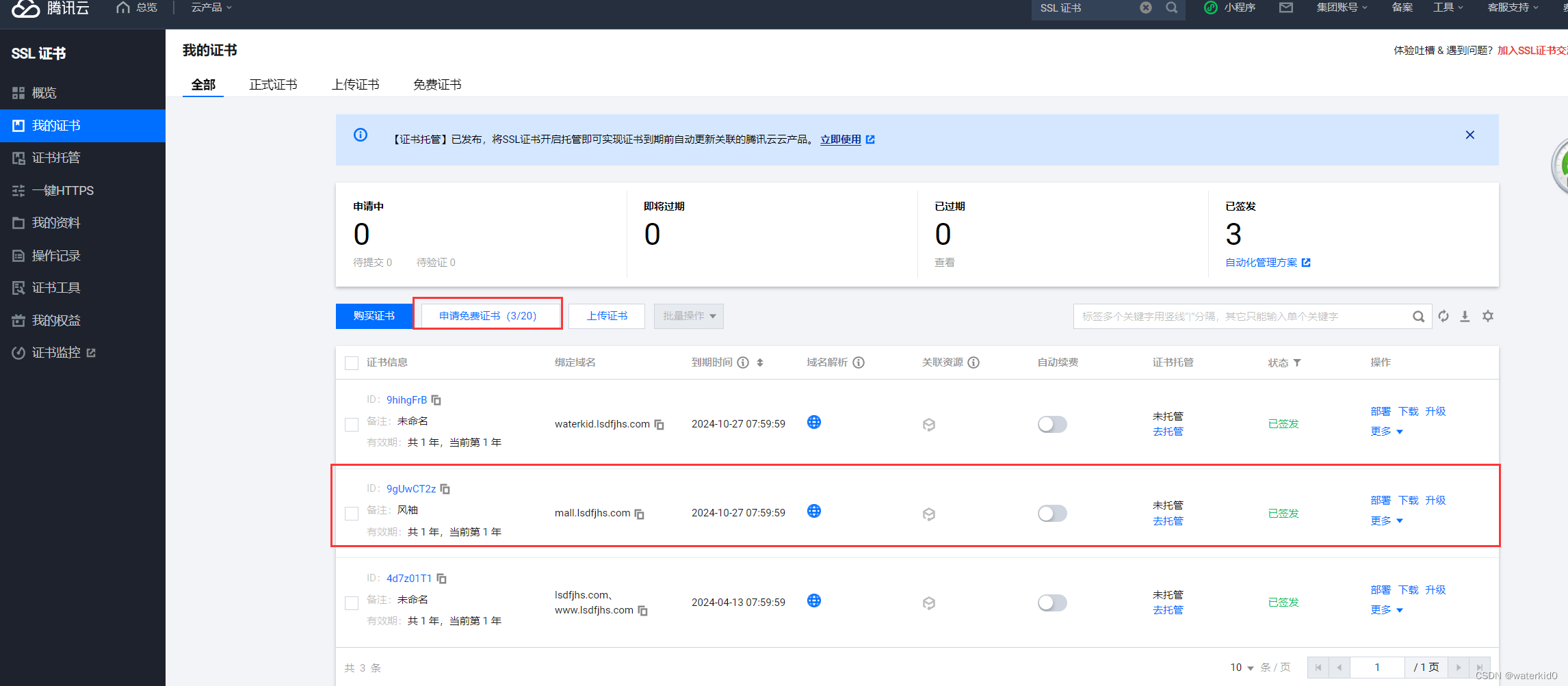
Task: Click 申请免费证书 (3/20) button
Action: tap(488, 316)
